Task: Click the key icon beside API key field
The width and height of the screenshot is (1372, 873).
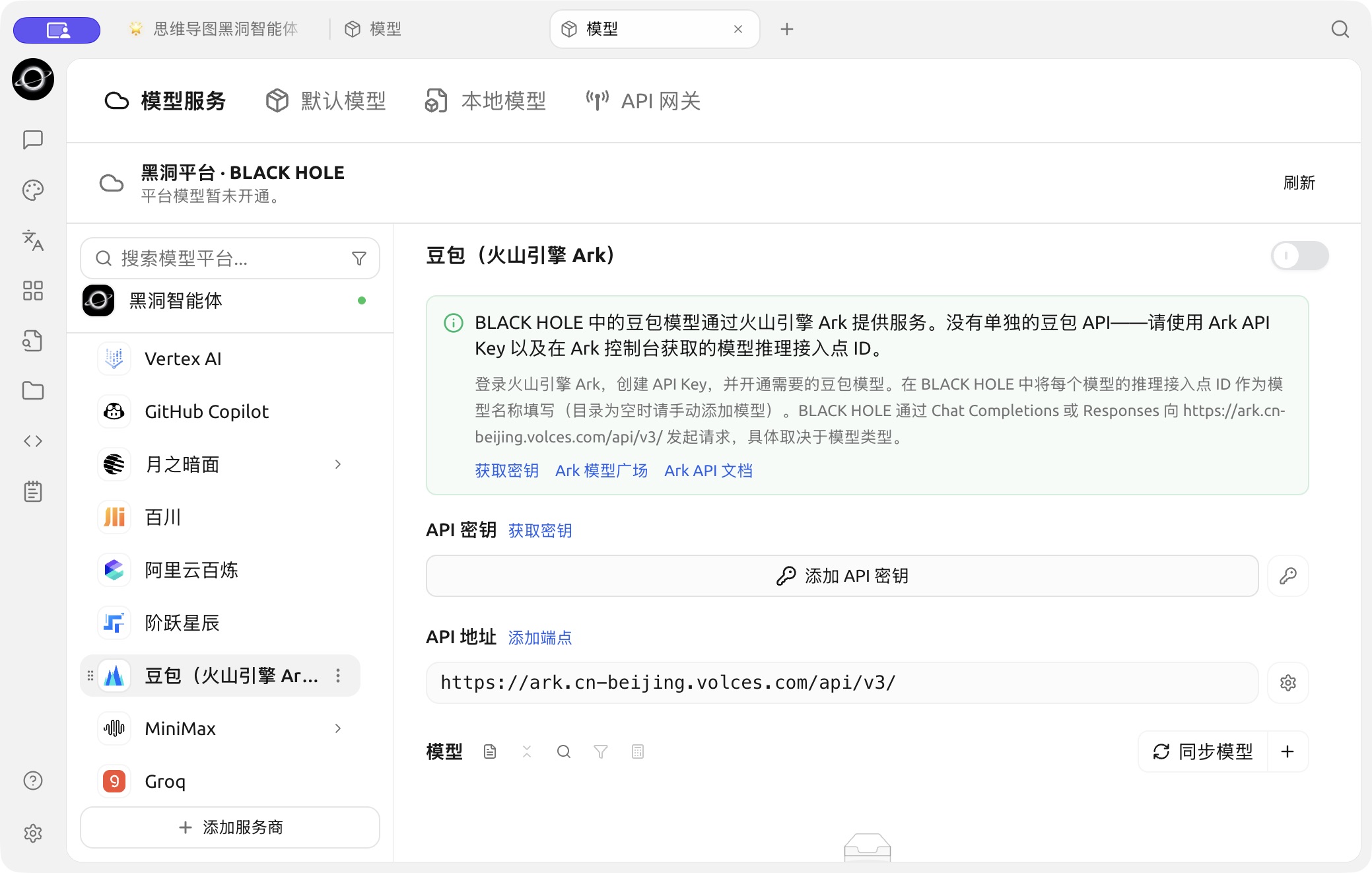Action: point(1288,576)
